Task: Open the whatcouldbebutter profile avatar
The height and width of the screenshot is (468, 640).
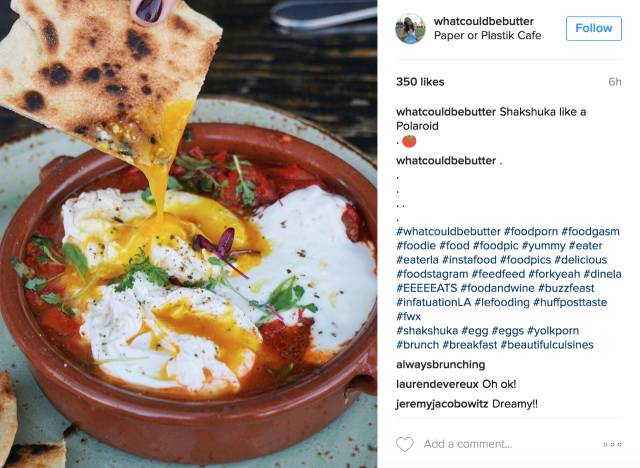Action: pos(410,28)
